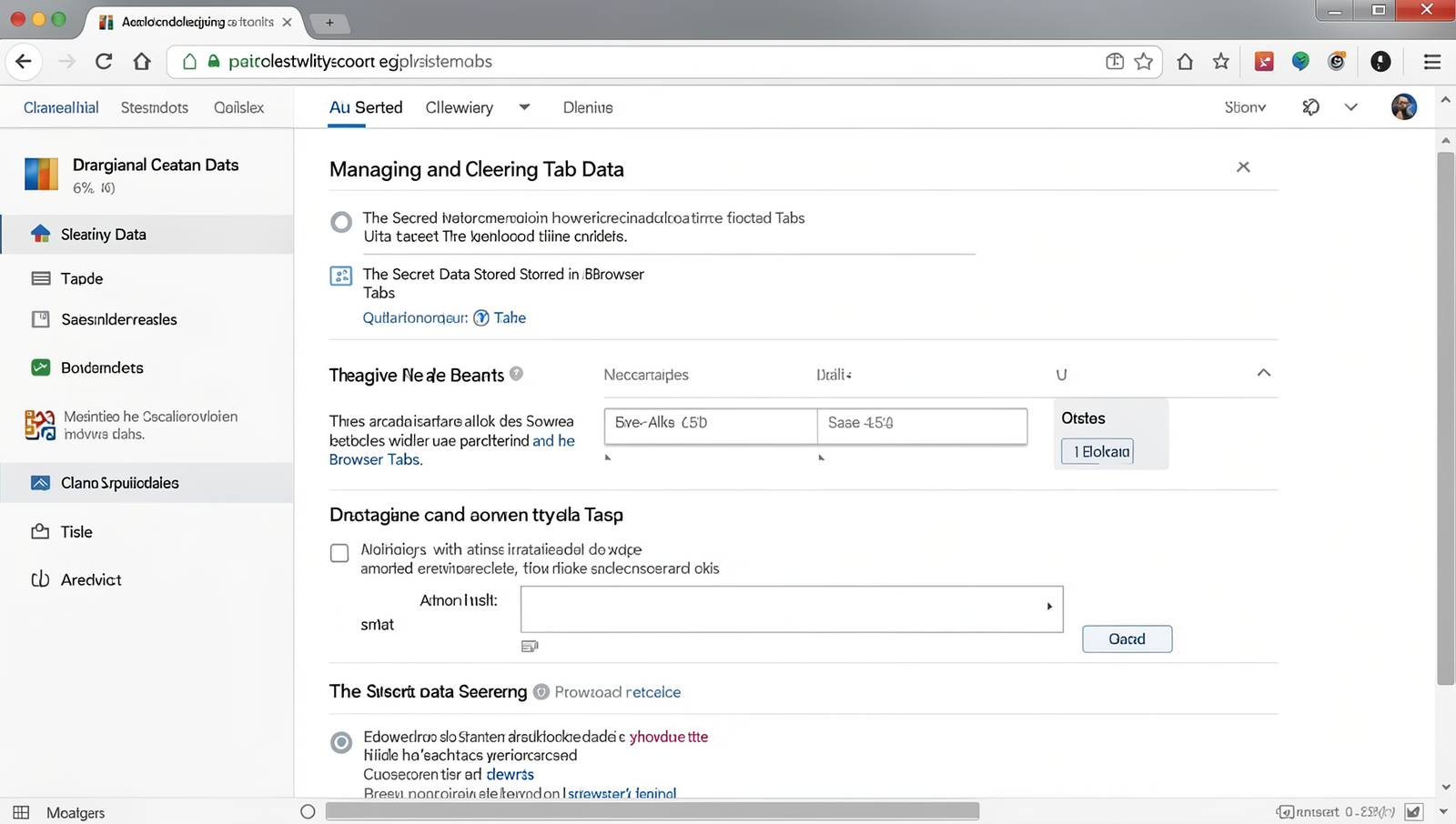Screen dimensions: 1456x824
Task: Click the Tisle icon in the sidebar
Action: coord(41,531)
